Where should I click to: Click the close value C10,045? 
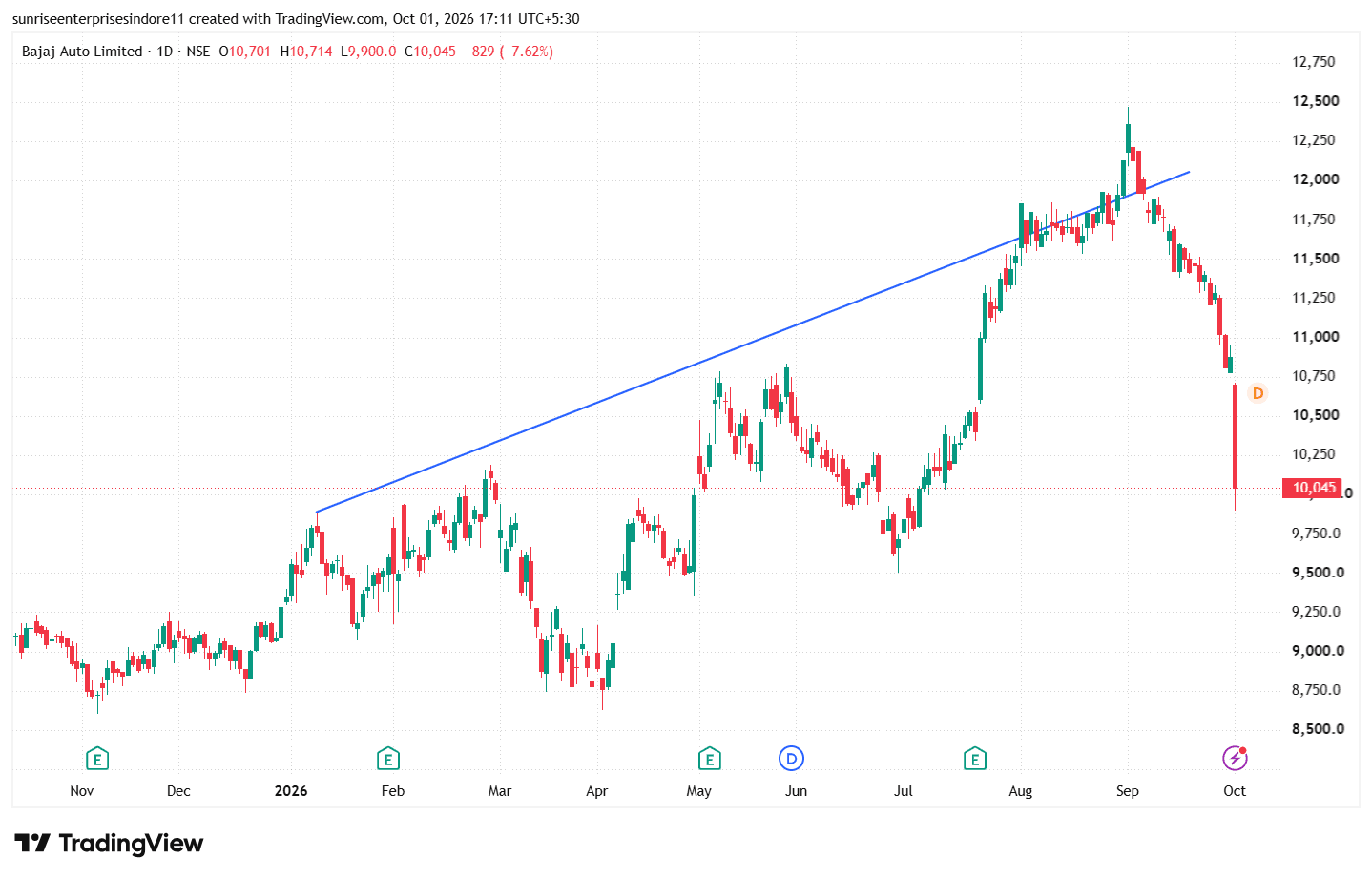(430, 52)
